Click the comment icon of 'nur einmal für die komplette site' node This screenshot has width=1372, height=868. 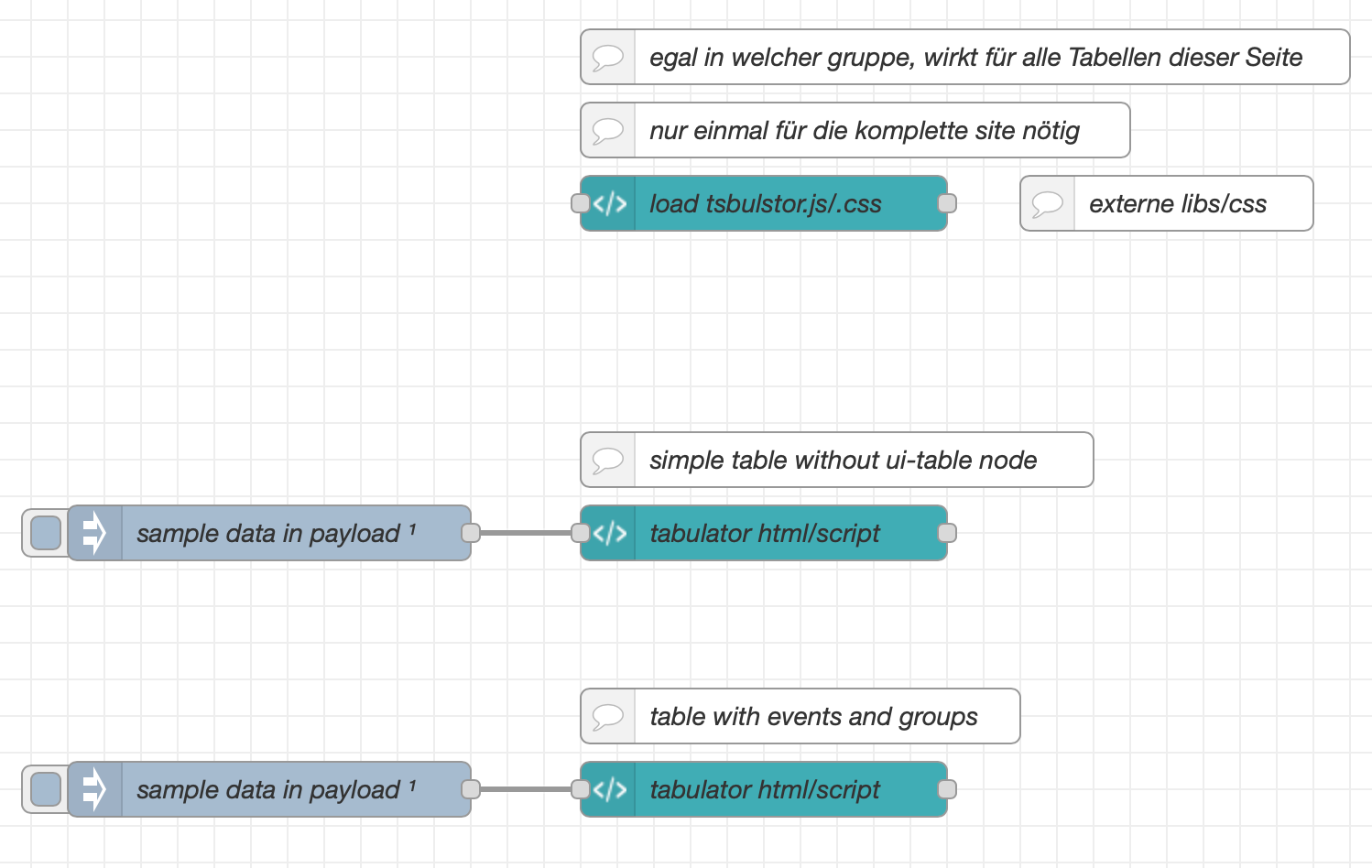(x=608, y=130)
